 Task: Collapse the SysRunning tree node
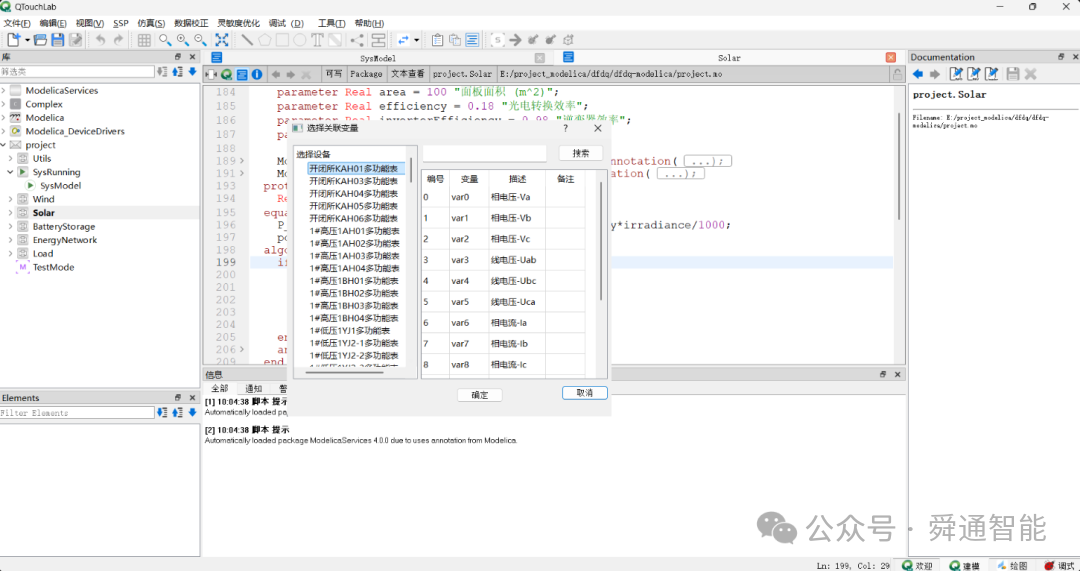(11, 172)
